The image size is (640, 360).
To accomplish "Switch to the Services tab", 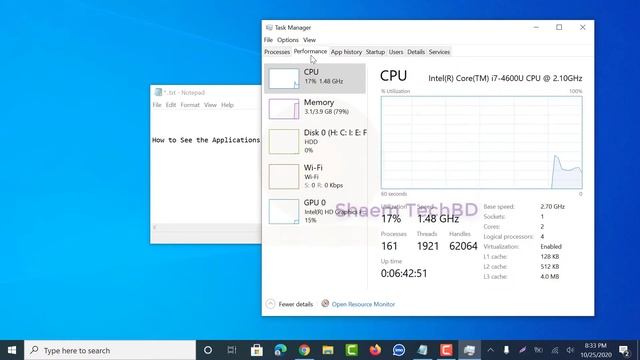I will [x=439, y=52].
